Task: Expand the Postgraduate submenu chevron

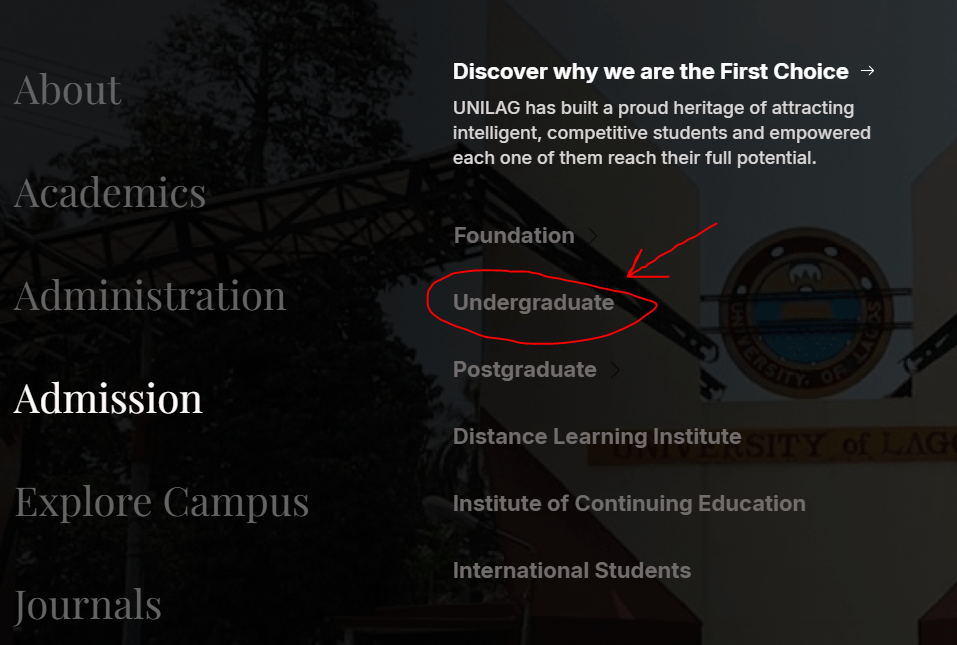Action: point(615,371)
